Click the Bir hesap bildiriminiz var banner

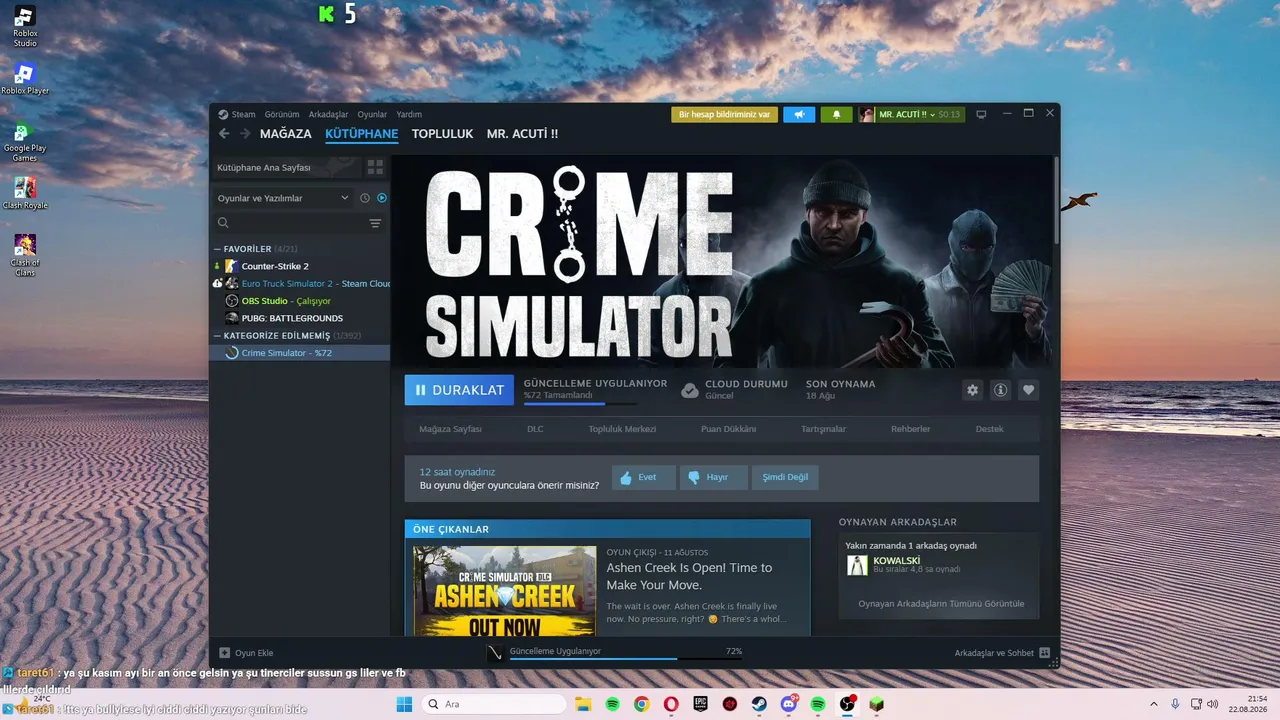[724, 114]
